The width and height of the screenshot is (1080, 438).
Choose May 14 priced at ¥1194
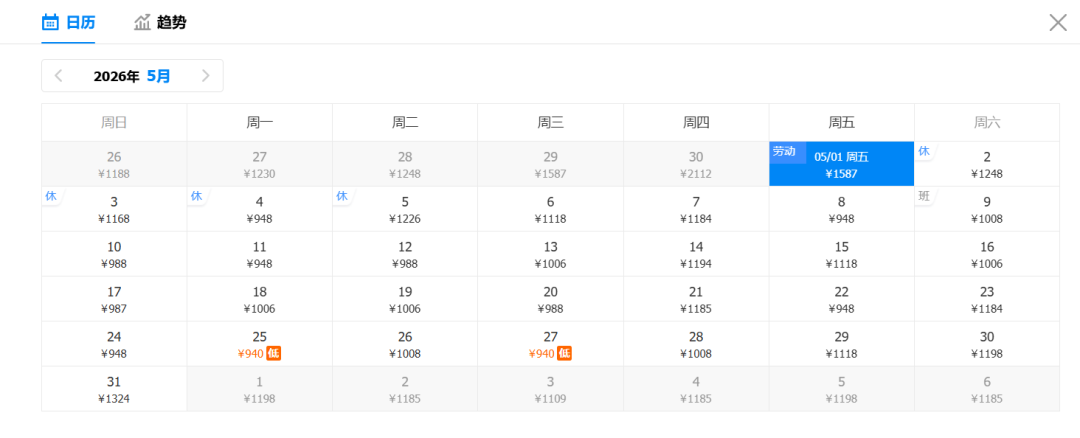(x=696, y=254)
